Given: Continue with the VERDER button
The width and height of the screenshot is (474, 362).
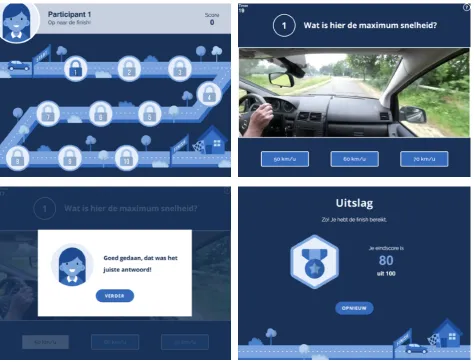Looking at the screenshot, I should [x=115, y=296].
